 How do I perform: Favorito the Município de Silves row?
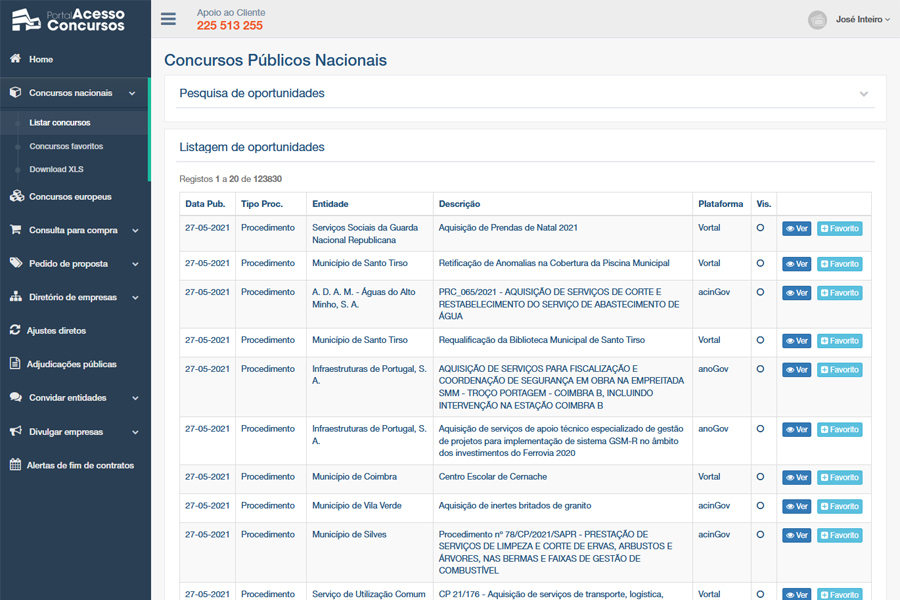[x=839, y=535]
